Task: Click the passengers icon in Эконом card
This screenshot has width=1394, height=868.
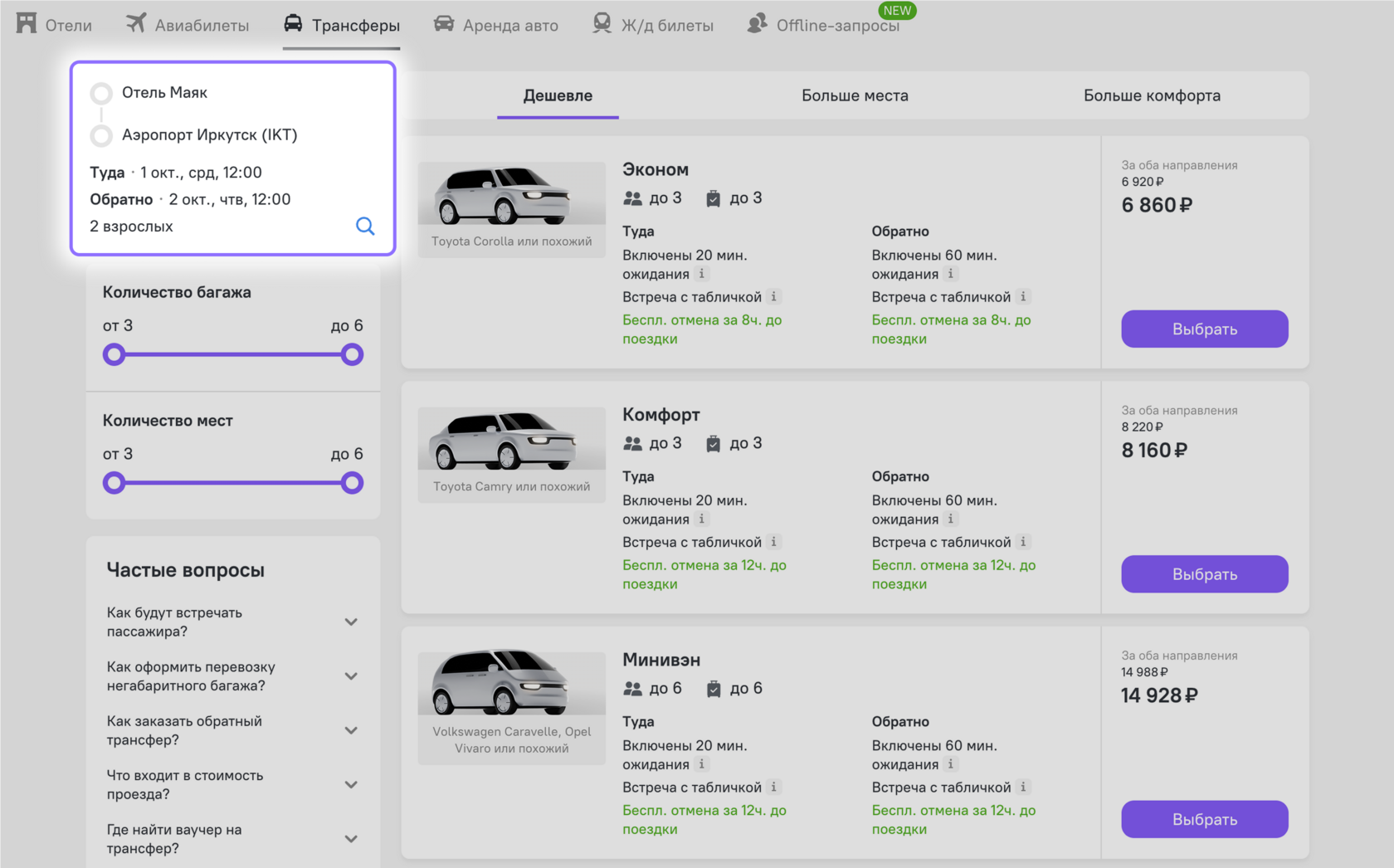Action: tap(633, 198)
